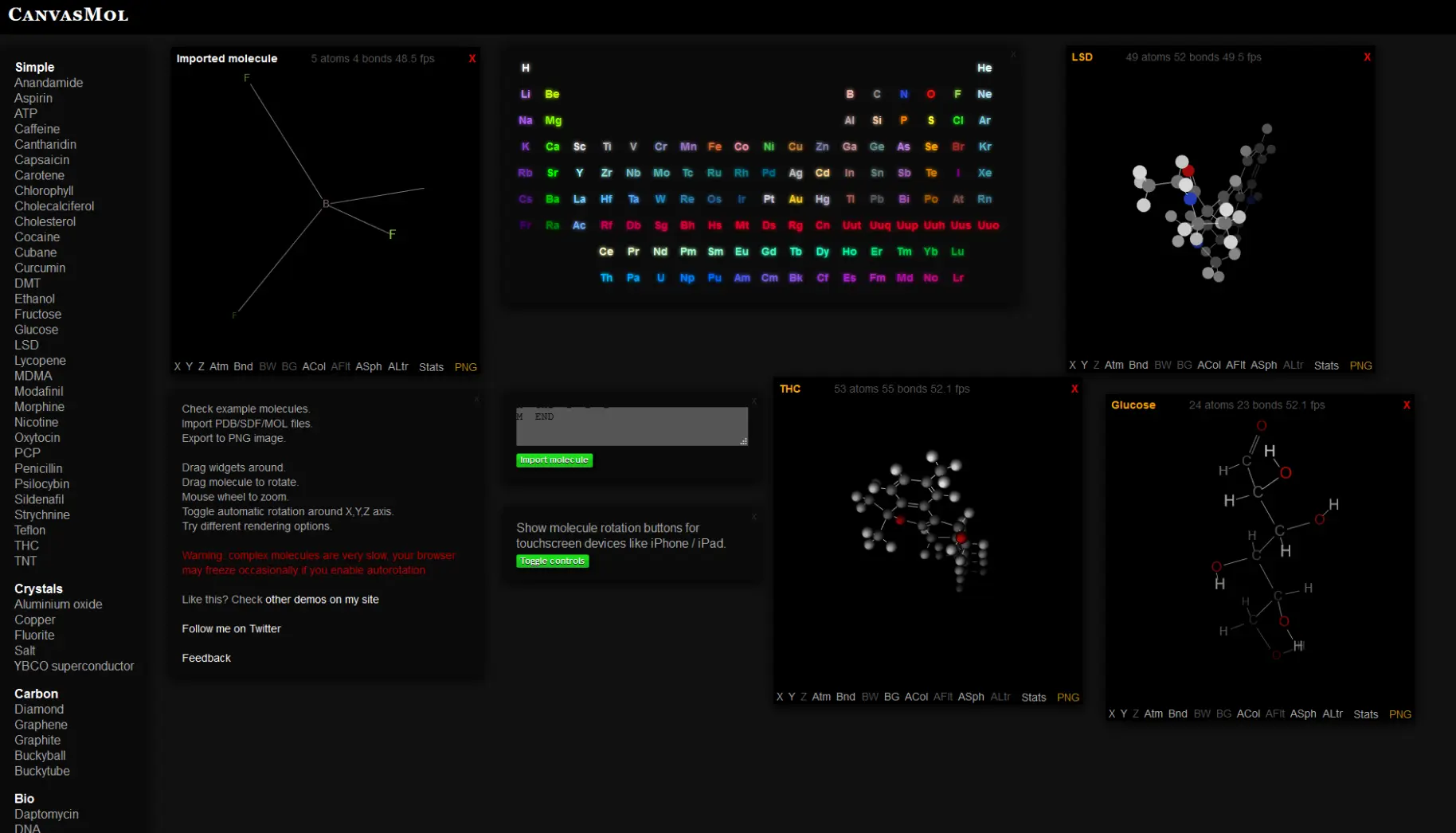Click the CanvasMol site logo
Viewport: 1456px width, 833px height.
pos(68,15)
